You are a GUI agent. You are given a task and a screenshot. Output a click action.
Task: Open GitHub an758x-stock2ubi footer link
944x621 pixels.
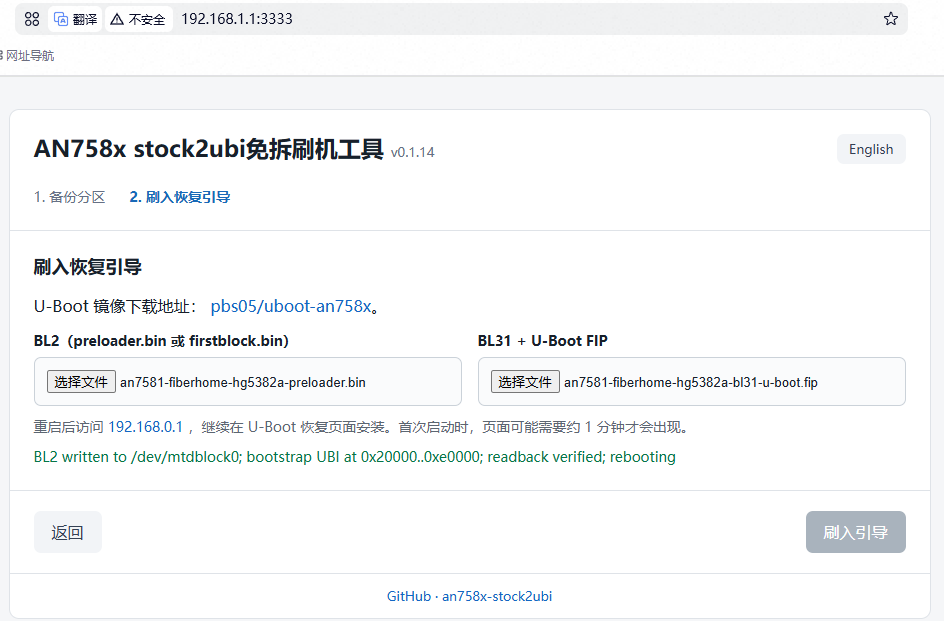pos(469,596)
